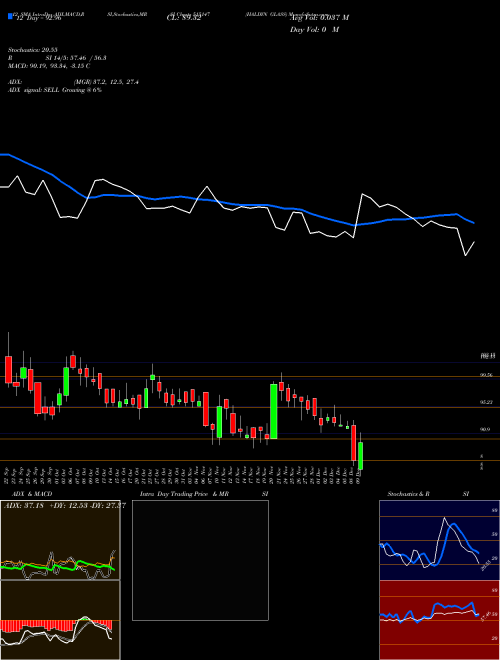Click the 99.56 price axis label

[x=487, y=375]
